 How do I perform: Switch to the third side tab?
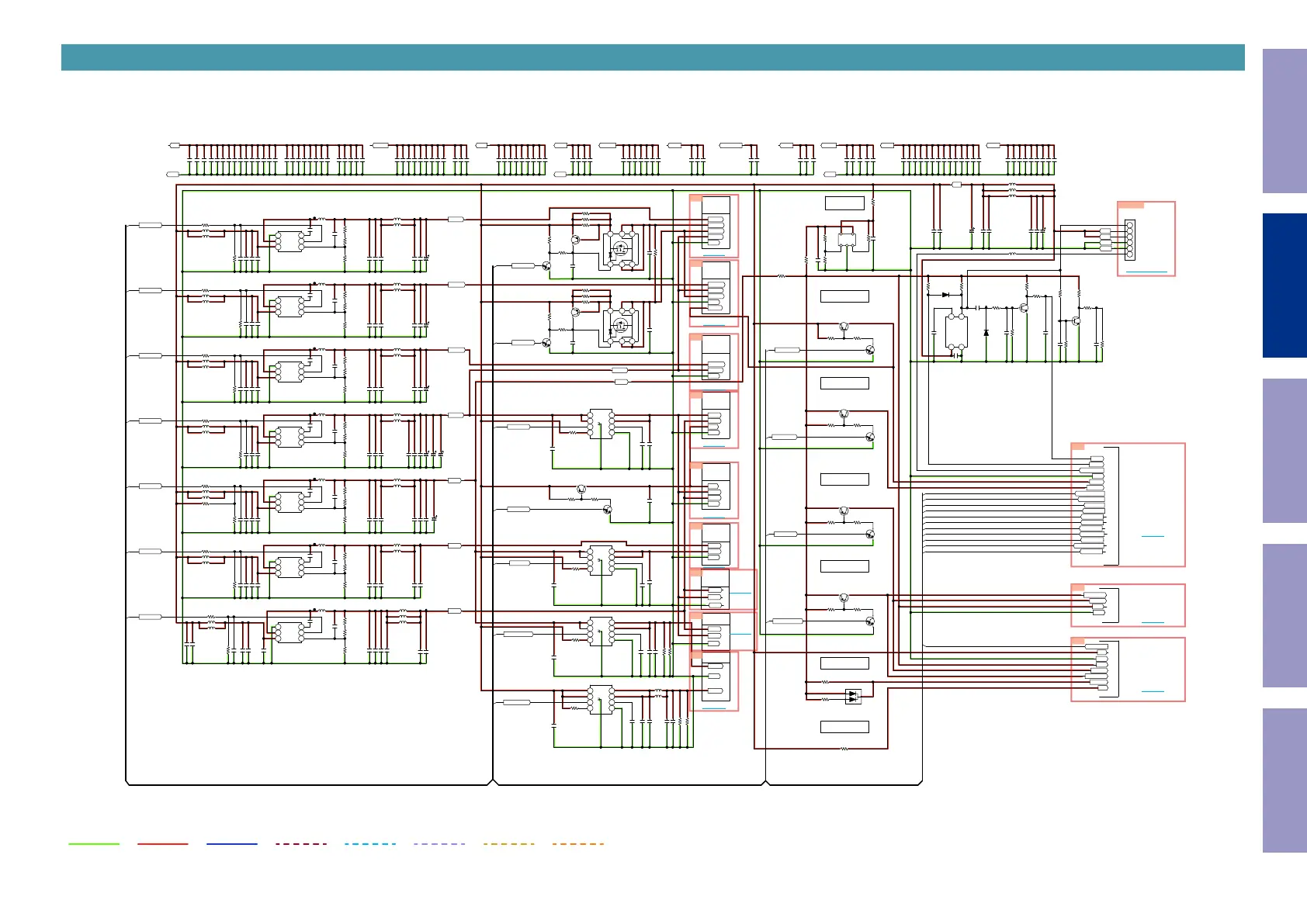point(1284,451)
